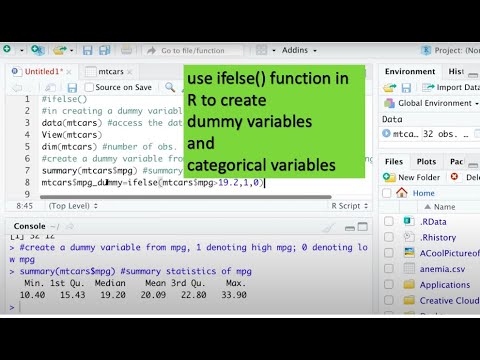Screen dimensions: 480x360
Task: Switch to the Environment tab
Action: click(x=410, y=72)
